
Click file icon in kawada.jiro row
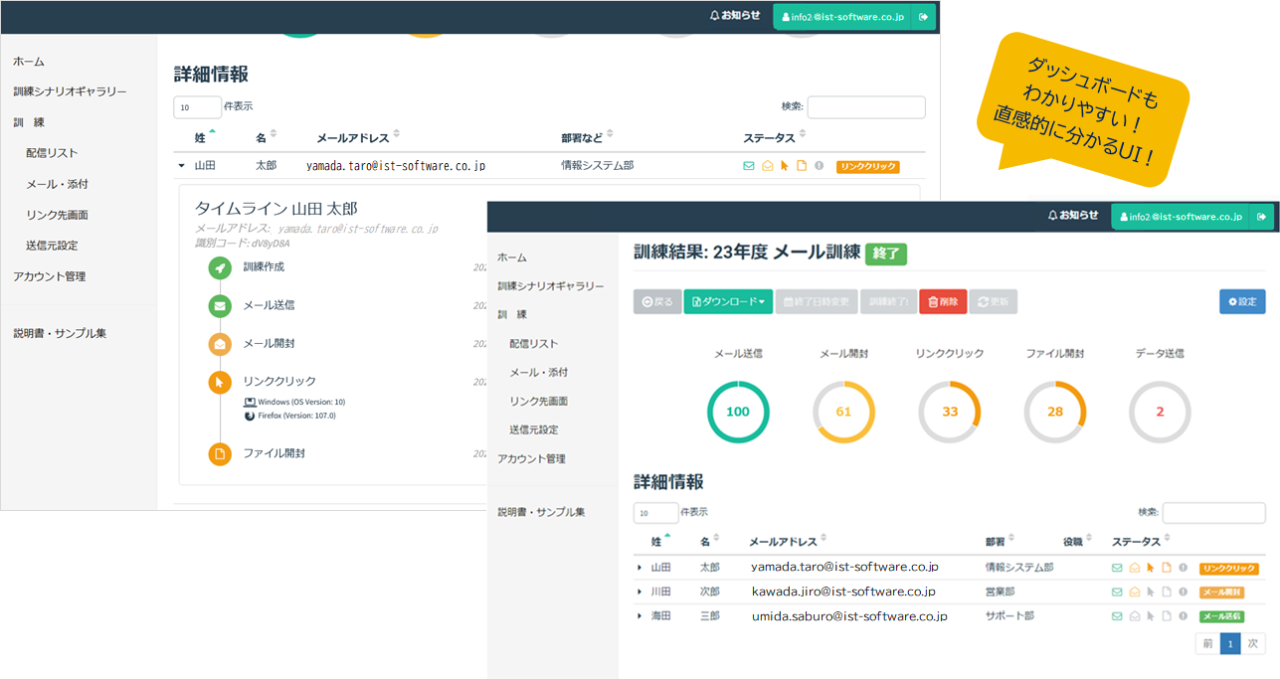(1166, 592)
